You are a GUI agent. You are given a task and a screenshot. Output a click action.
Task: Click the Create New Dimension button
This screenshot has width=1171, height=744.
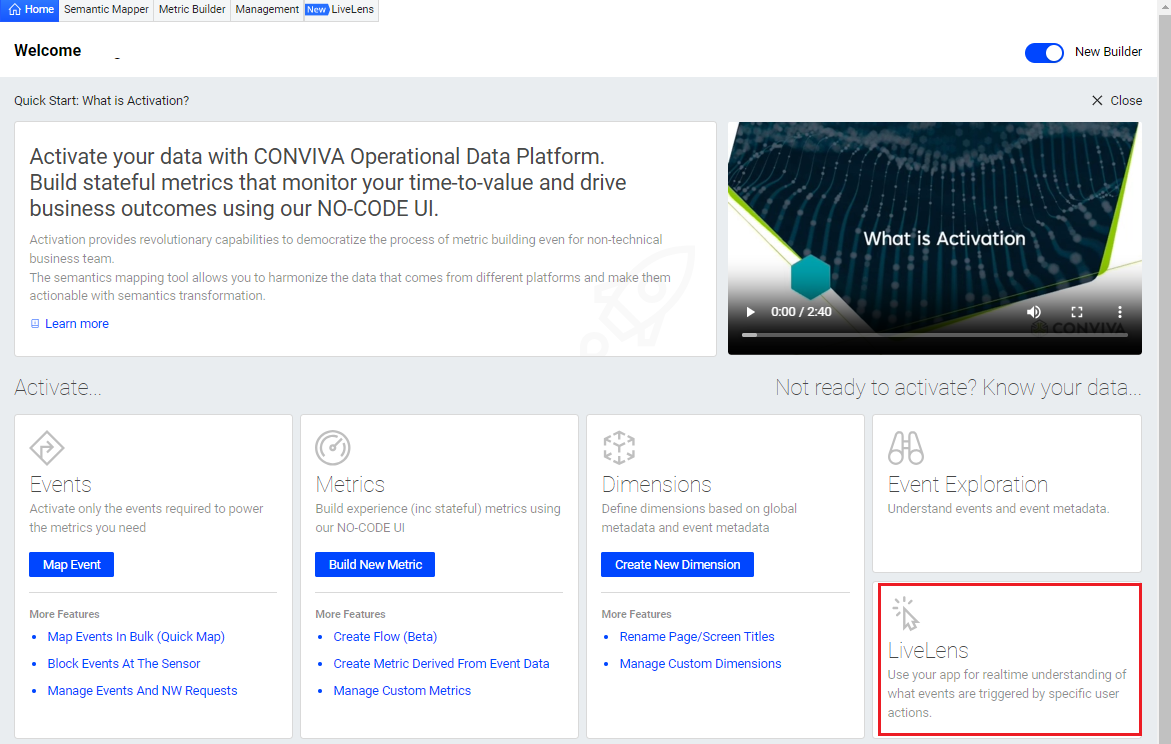pyautogui.click(x=677, y=565)
